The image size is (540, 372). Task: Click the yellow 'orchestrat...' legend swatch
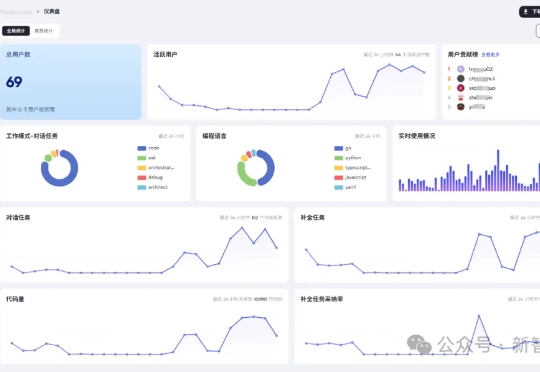142,168
